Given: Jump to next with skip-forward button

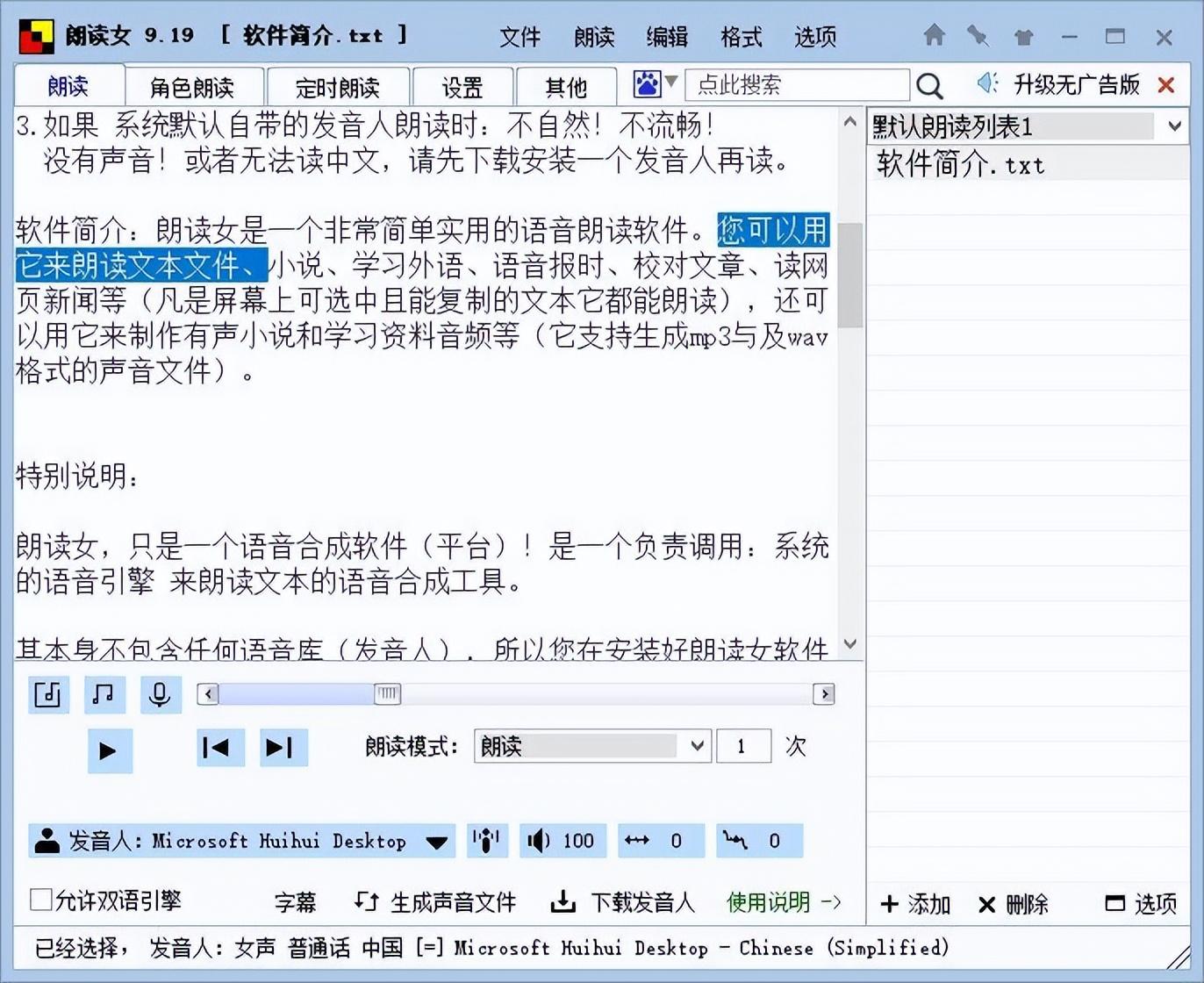Looking at the screenshot, I should (283, 748).
